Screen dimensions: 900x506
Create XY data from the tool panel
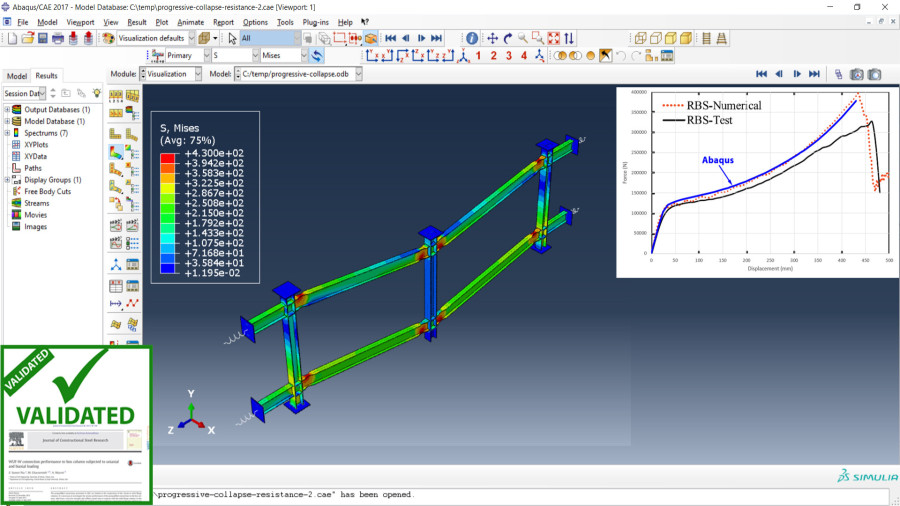116,286
